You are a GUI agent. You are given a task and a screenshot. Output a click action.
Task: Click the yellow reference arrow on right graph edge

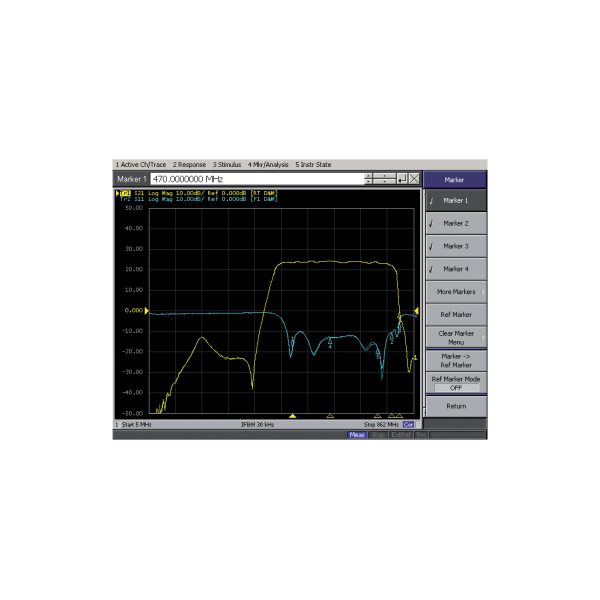click(x=416, y=311)
